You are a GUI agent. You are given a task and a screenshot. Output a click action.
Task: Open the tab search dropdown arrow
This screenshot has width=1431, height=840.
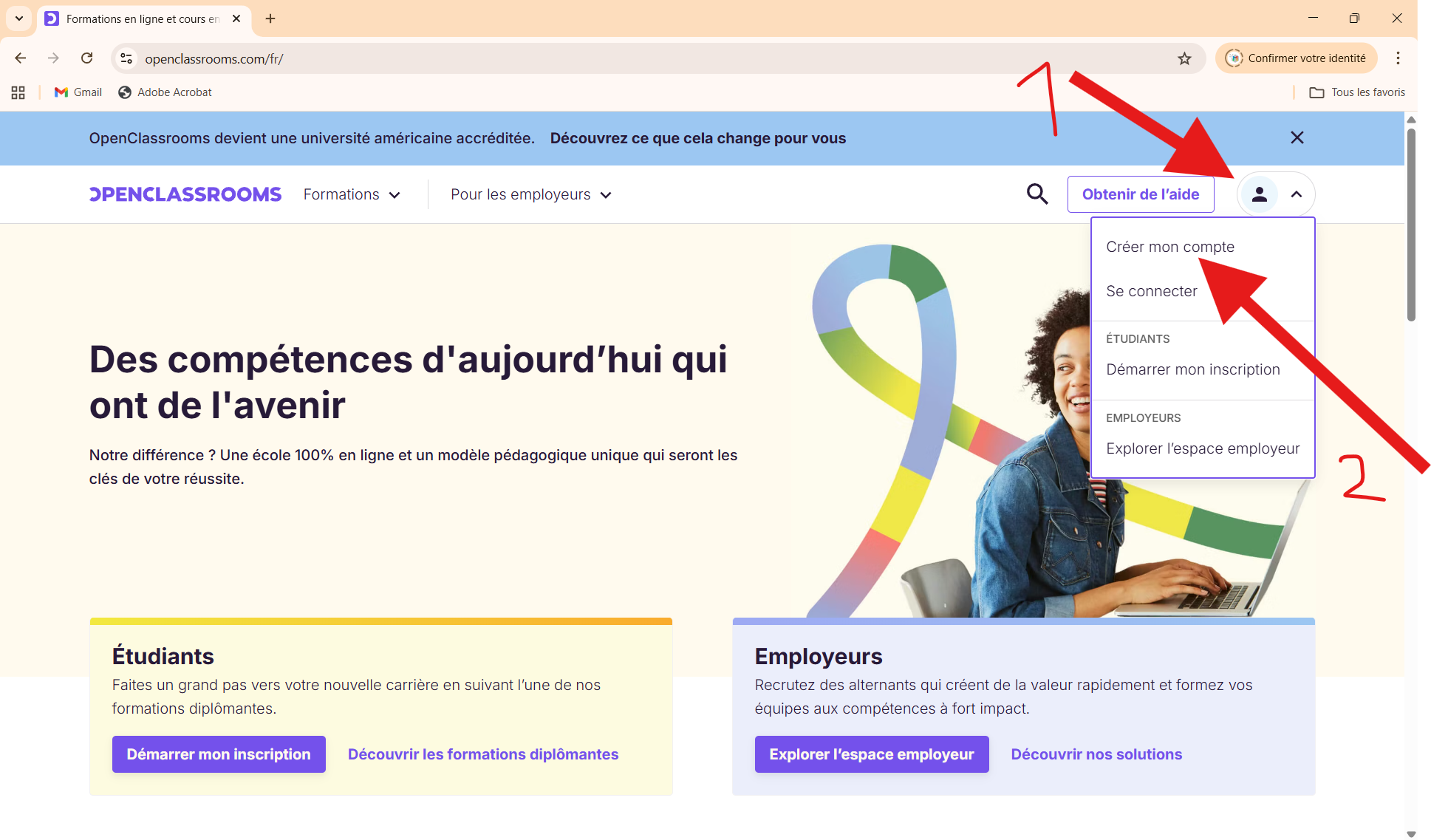click(x=19, y=18)
